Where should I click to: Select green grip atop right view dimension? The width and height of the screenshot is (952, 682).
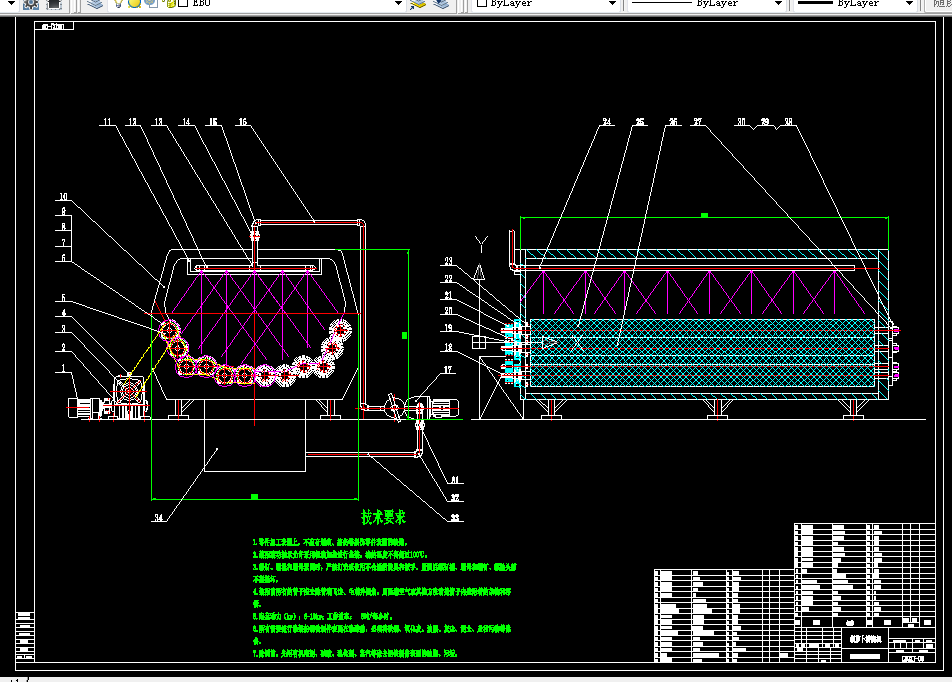tap(704, 216)
